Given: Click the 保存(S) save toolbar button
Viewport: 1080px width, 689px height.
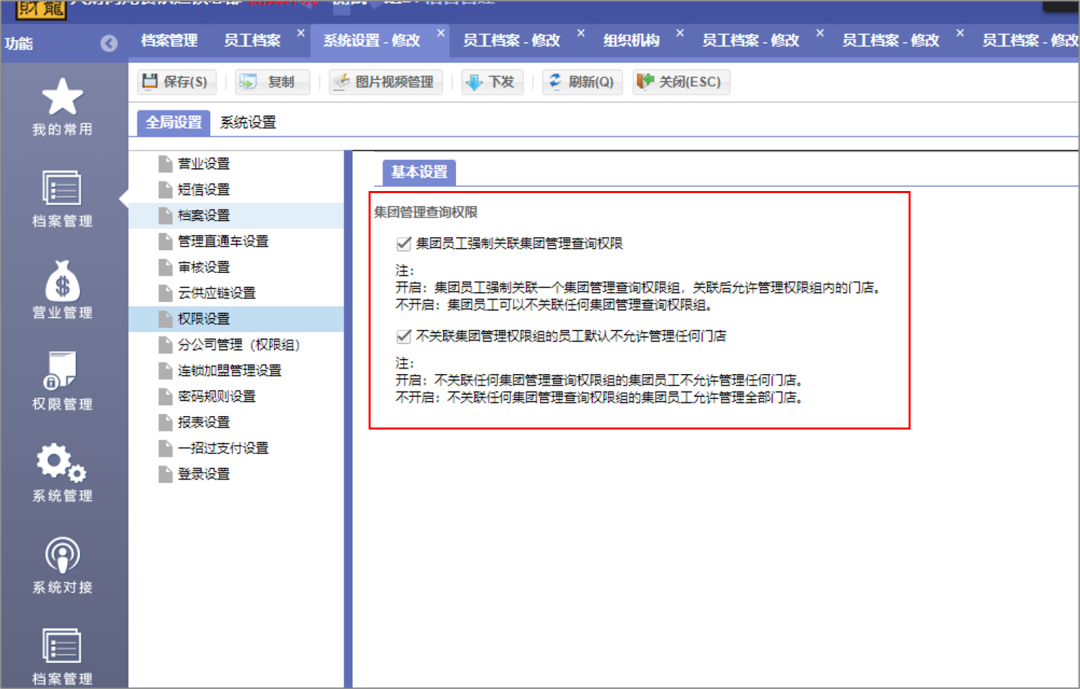Looking at the screenshot, I should [x=176, y=82].
